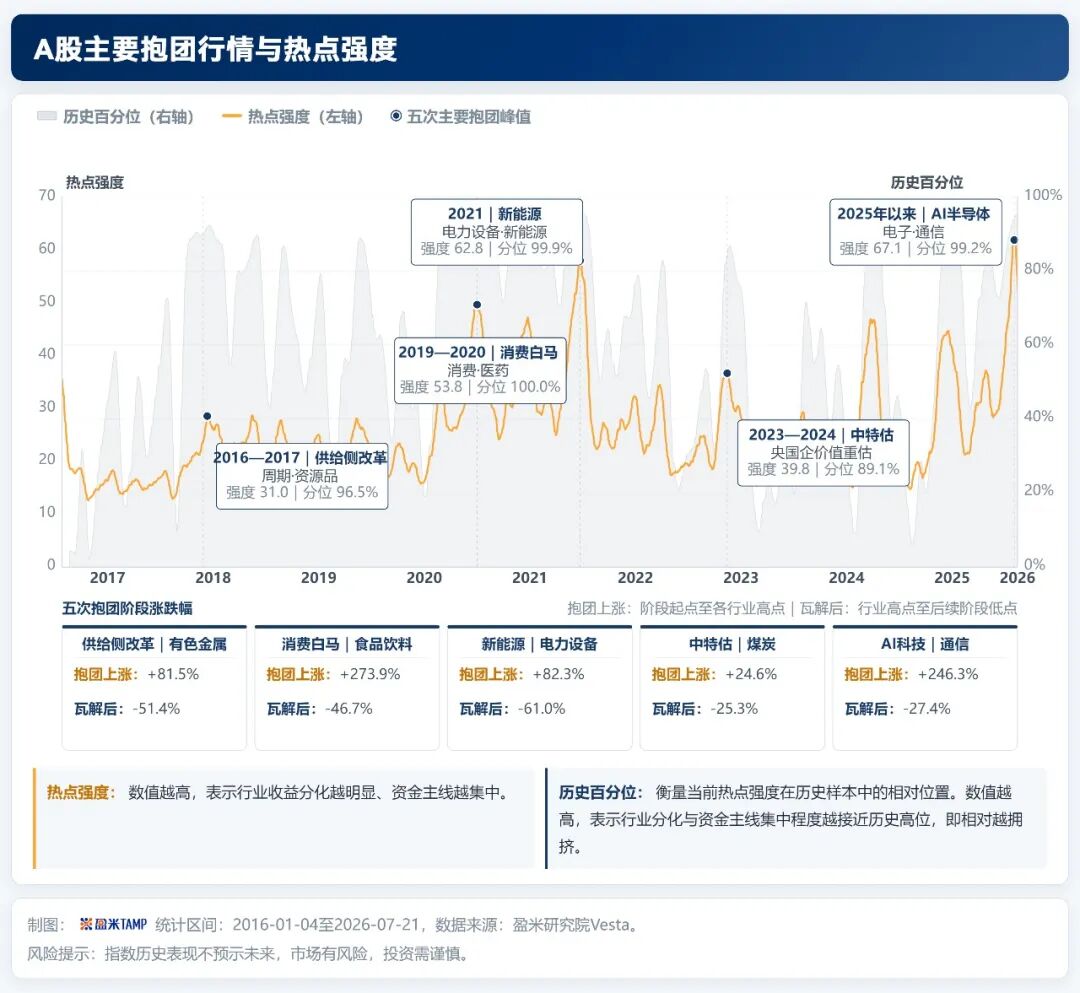1080x993 pixels.
Task: Click the 2025 label on the x-axis
Action: click(952, 578)
